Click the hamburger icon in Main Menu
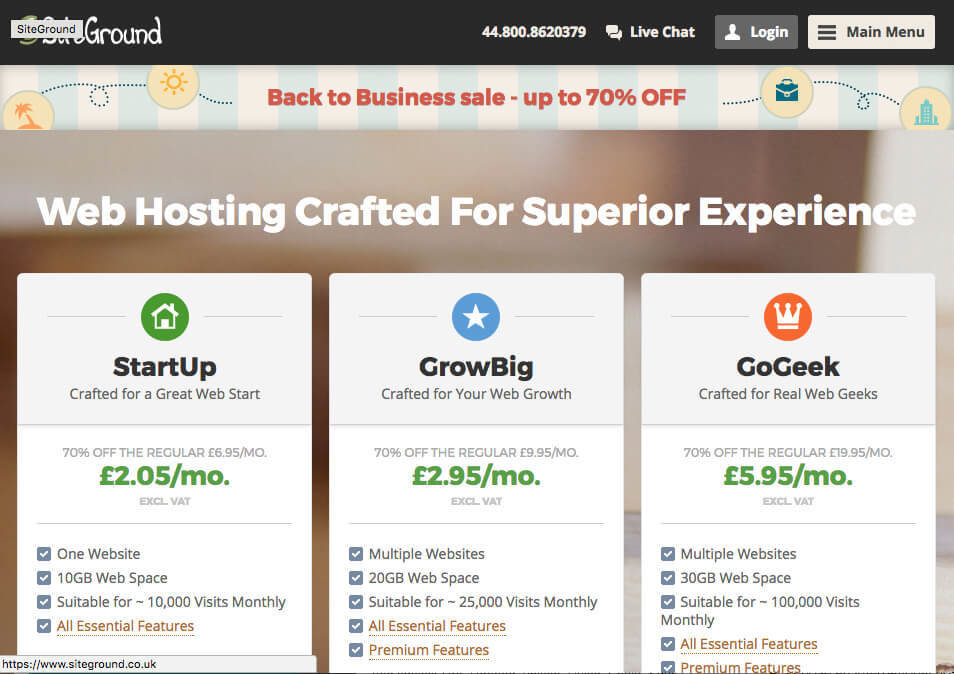 (x=826, y=32)
